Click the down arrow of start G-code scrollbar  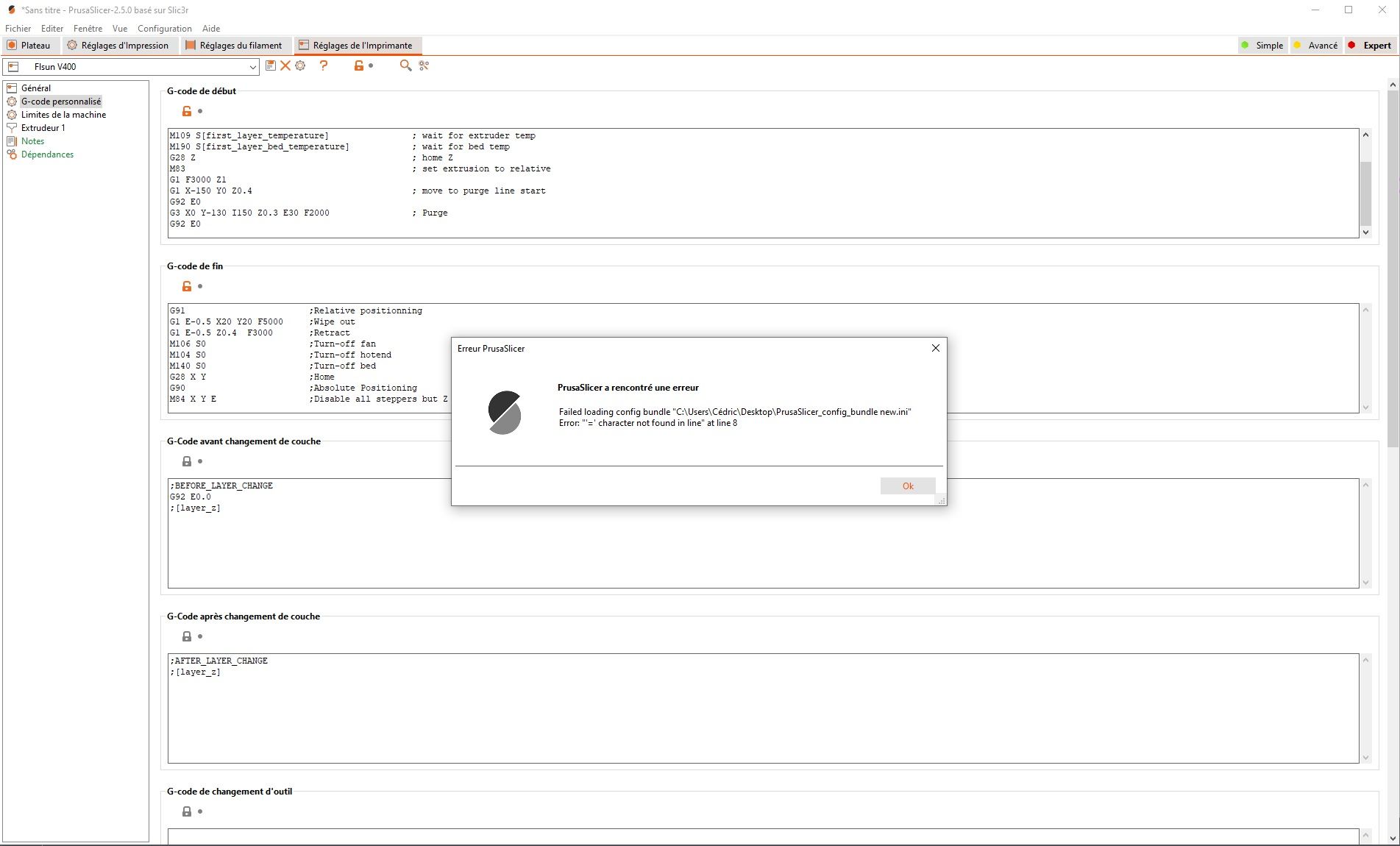click(x=1365, y=232)
